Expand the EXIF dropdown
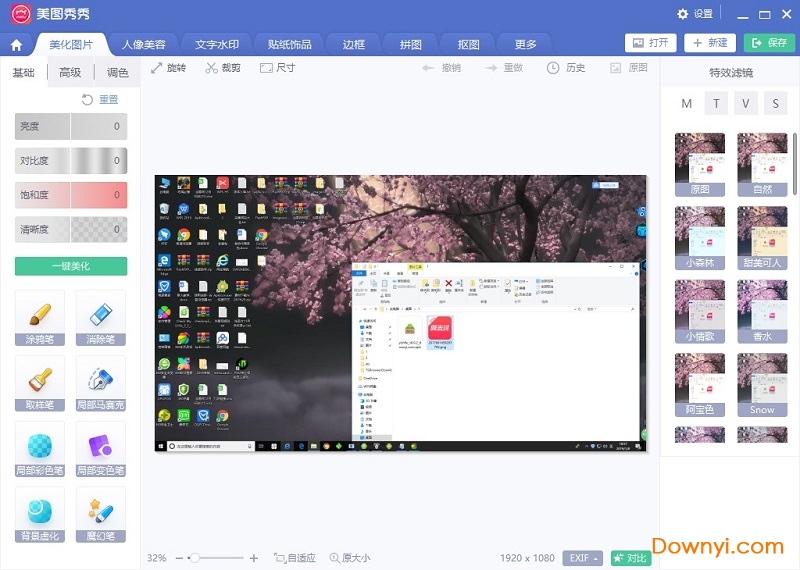 tap(583, 558)
